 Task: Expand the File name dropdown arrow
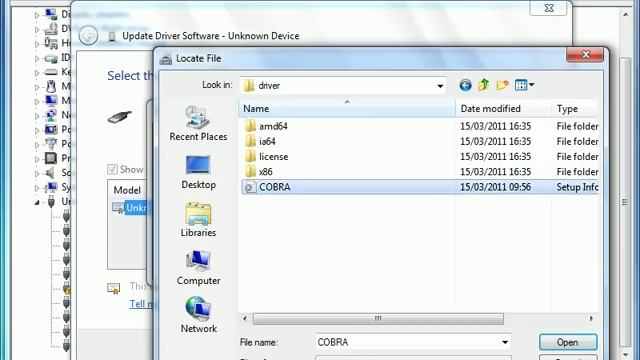(505, 342)
